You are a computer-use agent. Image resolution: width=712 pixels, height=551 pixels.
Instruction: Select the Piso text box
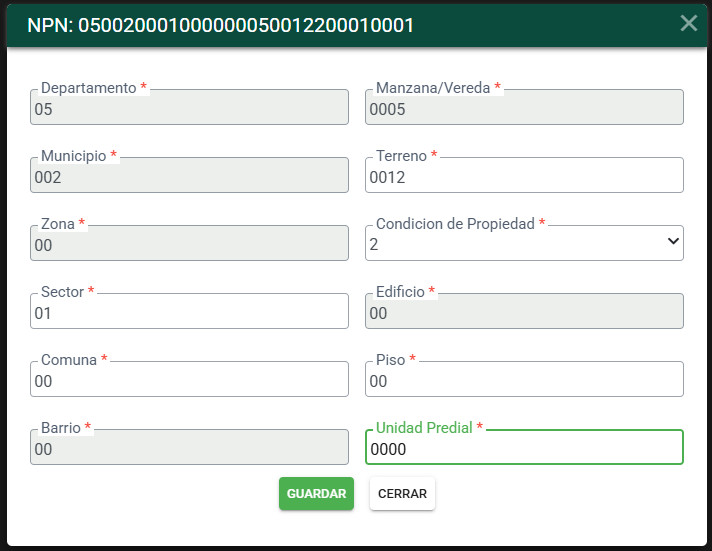pyautogui.click(x=524, y=379)
